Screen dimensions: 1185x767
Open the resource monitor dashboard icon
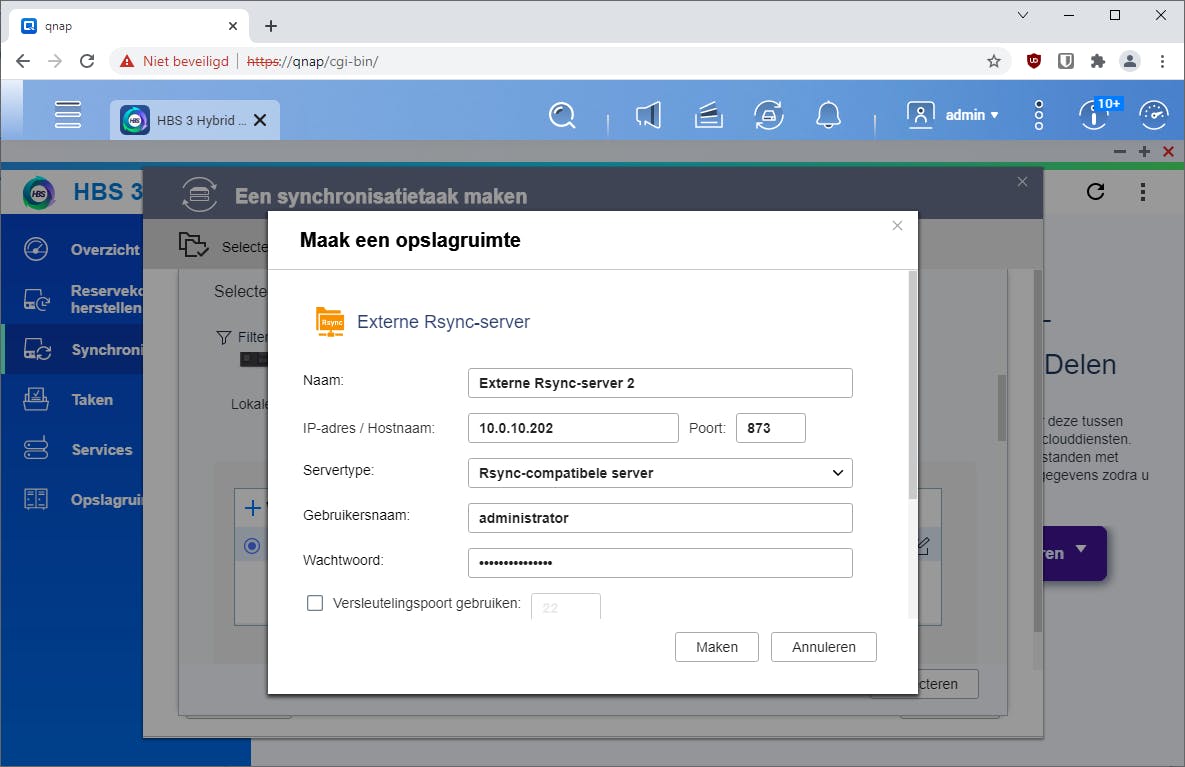coord(1155,114)
